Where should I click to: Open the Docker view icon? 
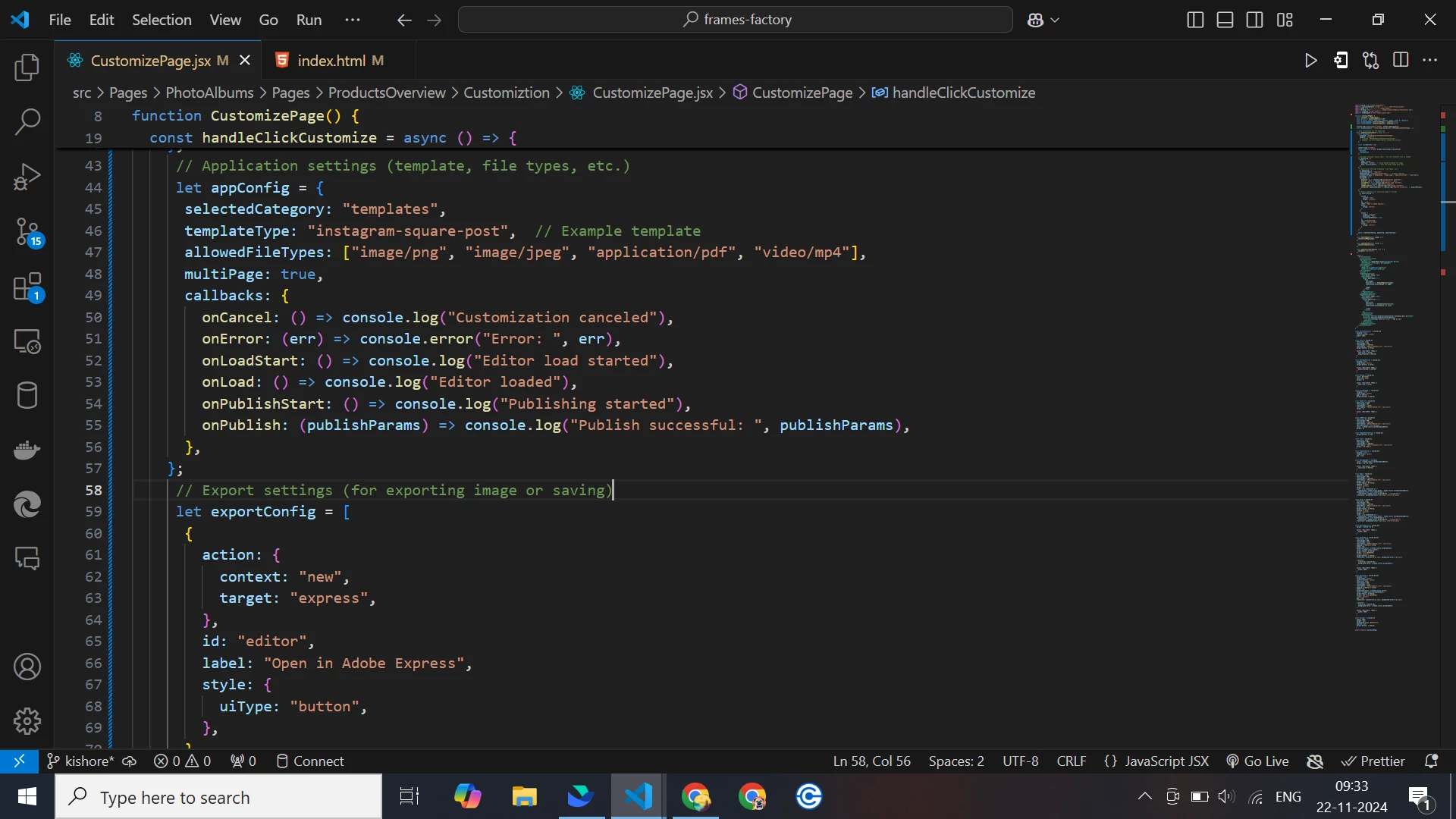click(x=27, y=450)
